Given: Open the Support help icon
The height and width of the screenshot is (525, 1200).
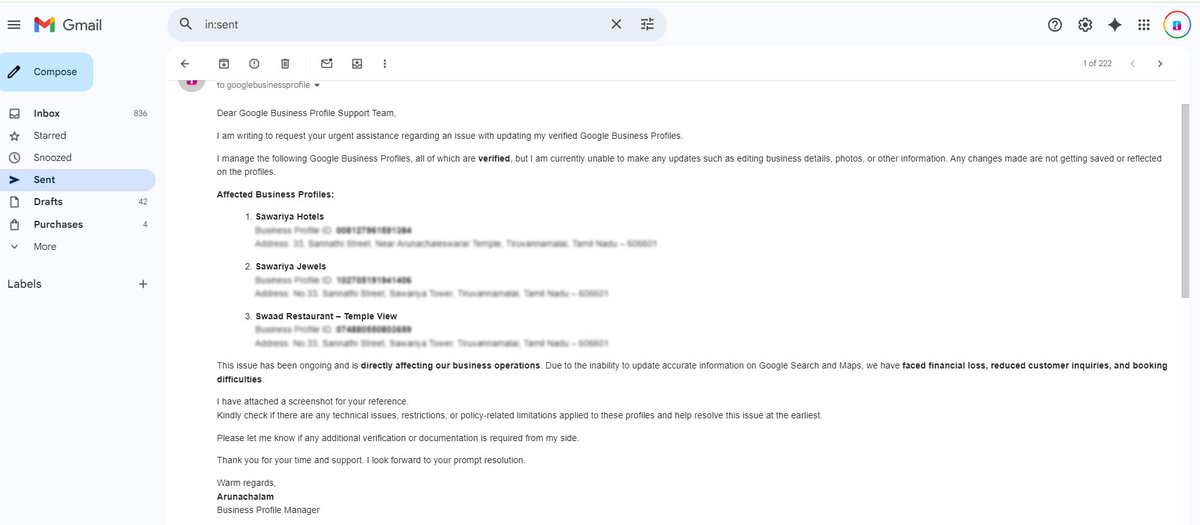Looking at the screenshot, I should coord(1055,25).
